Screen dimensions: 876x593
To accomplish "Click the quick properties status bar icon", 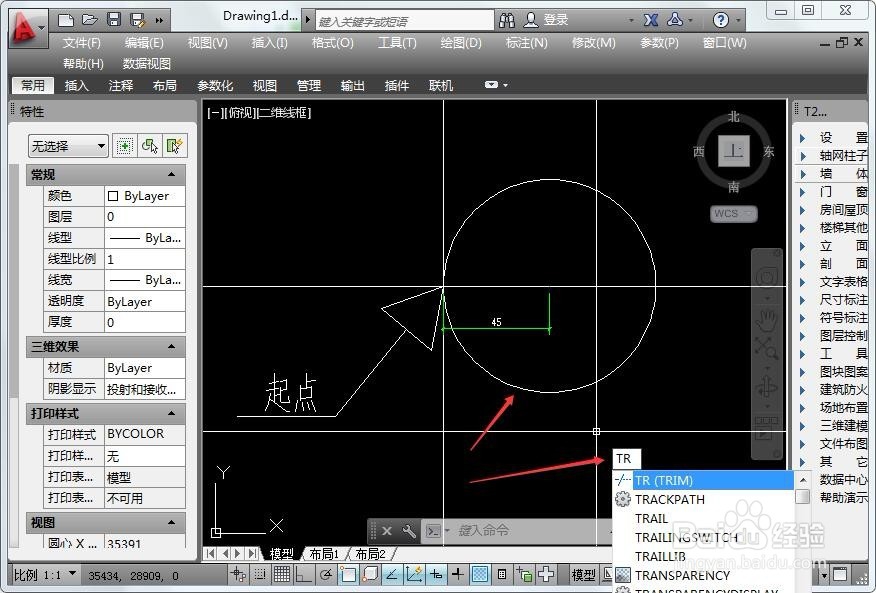I will point(502,574).
